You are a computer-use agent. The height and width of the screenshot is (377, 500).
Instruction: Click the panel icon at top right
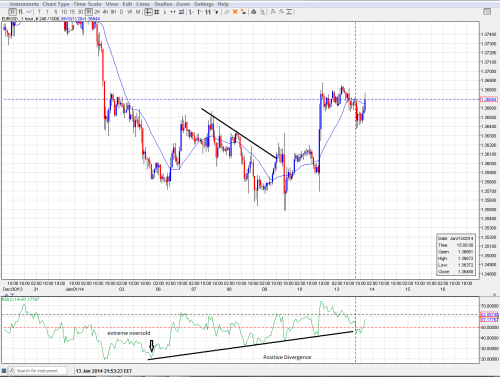click(x=487, y=12)
